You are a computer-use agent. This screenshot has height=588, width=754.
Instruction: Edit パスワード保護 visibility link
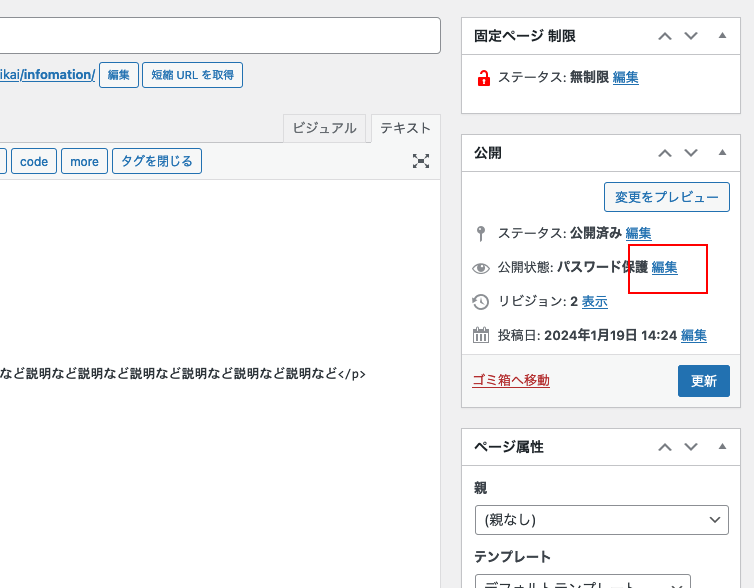(x=665, y=267)
